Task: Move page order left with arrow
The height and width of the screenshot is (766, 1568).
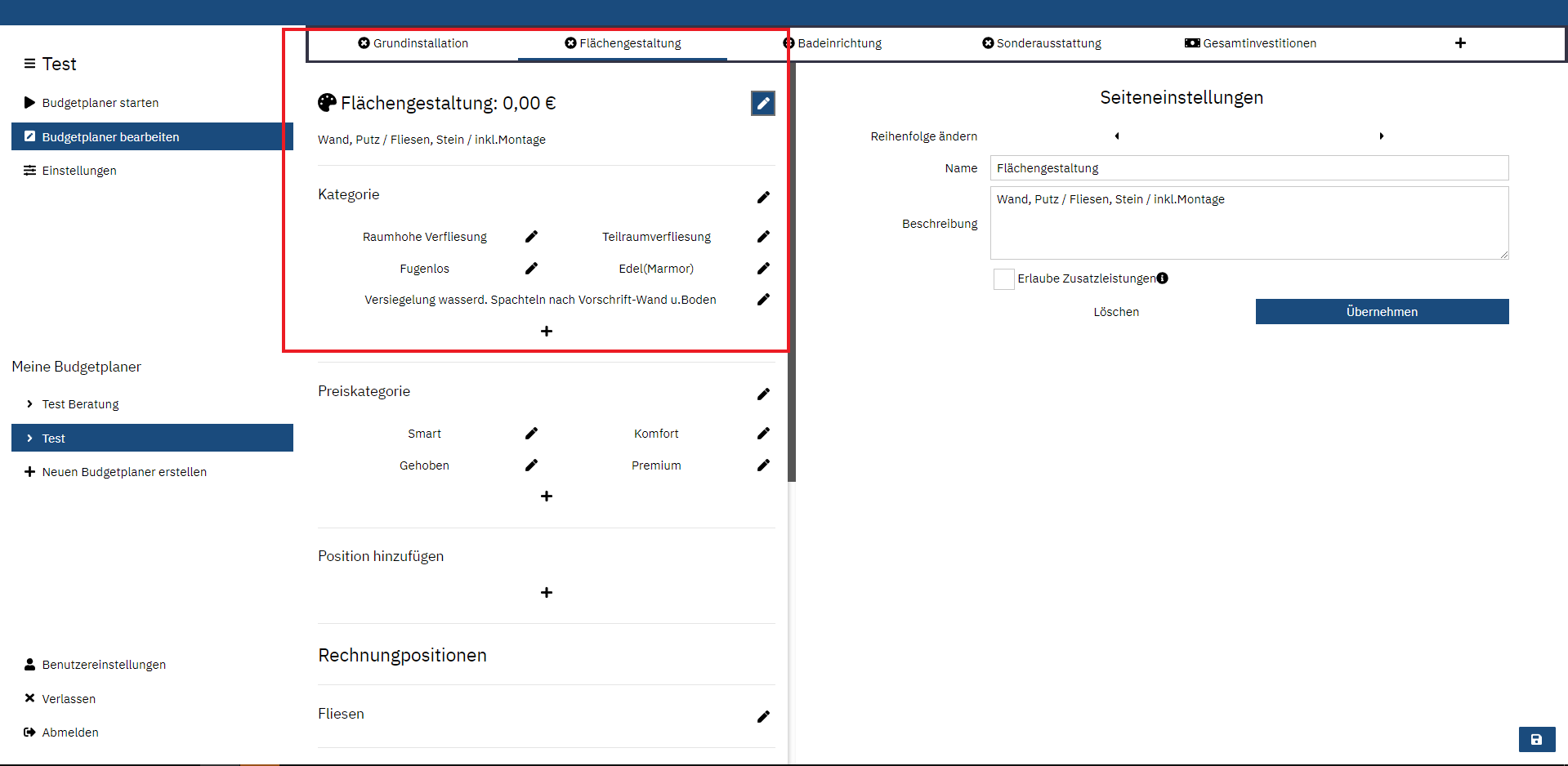Action: pos(1116,136)
